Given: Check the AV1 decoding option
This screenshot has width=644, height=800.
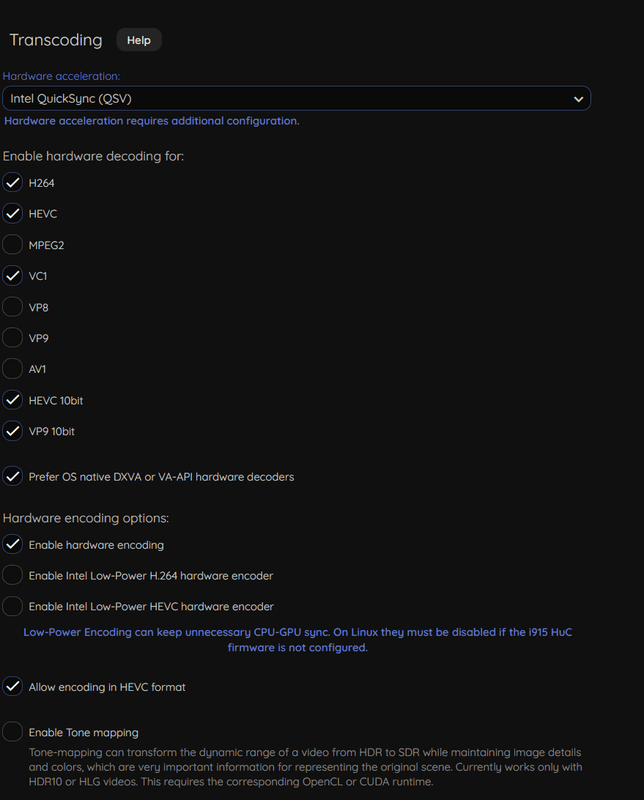Looking at the screenshot, I should (x=13, y=369).
